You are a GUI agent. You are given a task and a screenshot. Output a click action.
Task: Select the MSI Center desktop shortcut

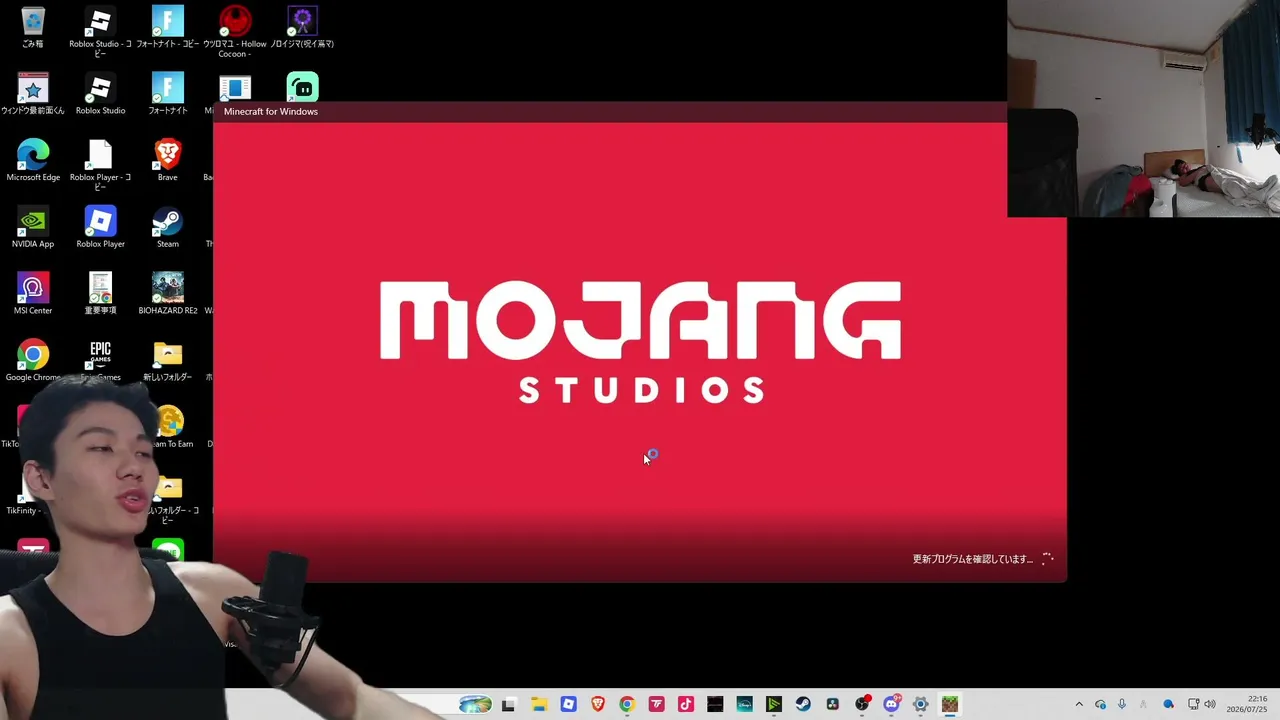point(33,295)
